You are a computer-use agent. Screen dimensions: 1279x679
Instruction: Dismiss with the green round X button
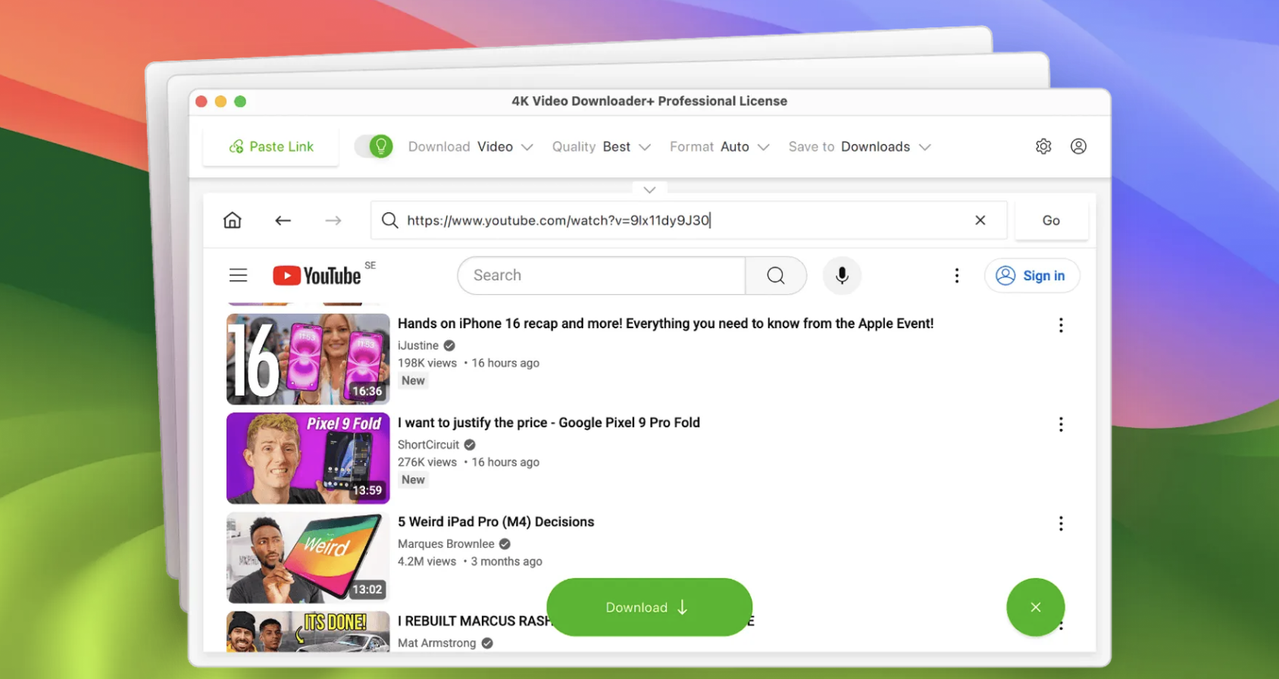click(1035, 607)
